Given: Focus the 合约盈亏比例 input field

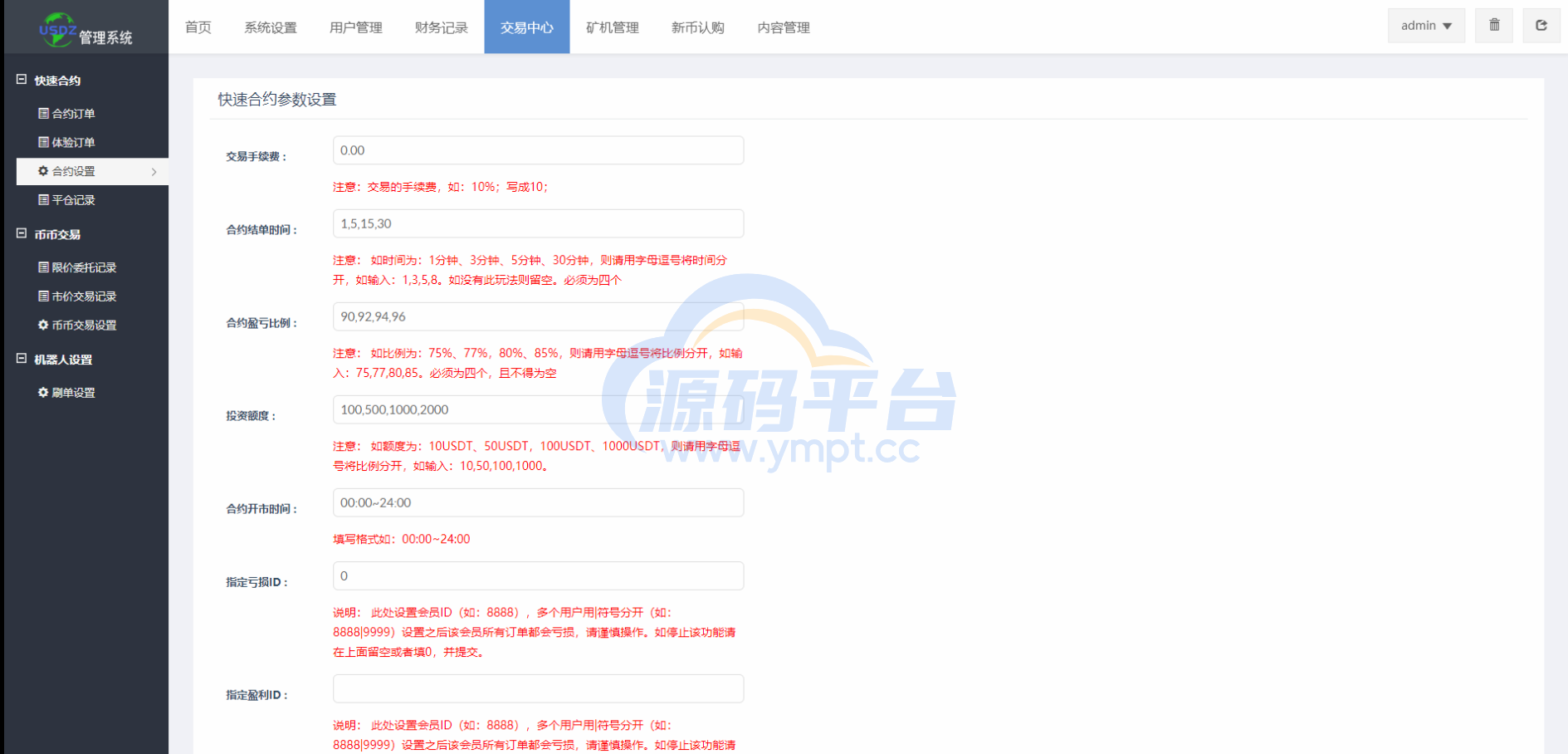Looking at the screenshot, I should (539, 316).
